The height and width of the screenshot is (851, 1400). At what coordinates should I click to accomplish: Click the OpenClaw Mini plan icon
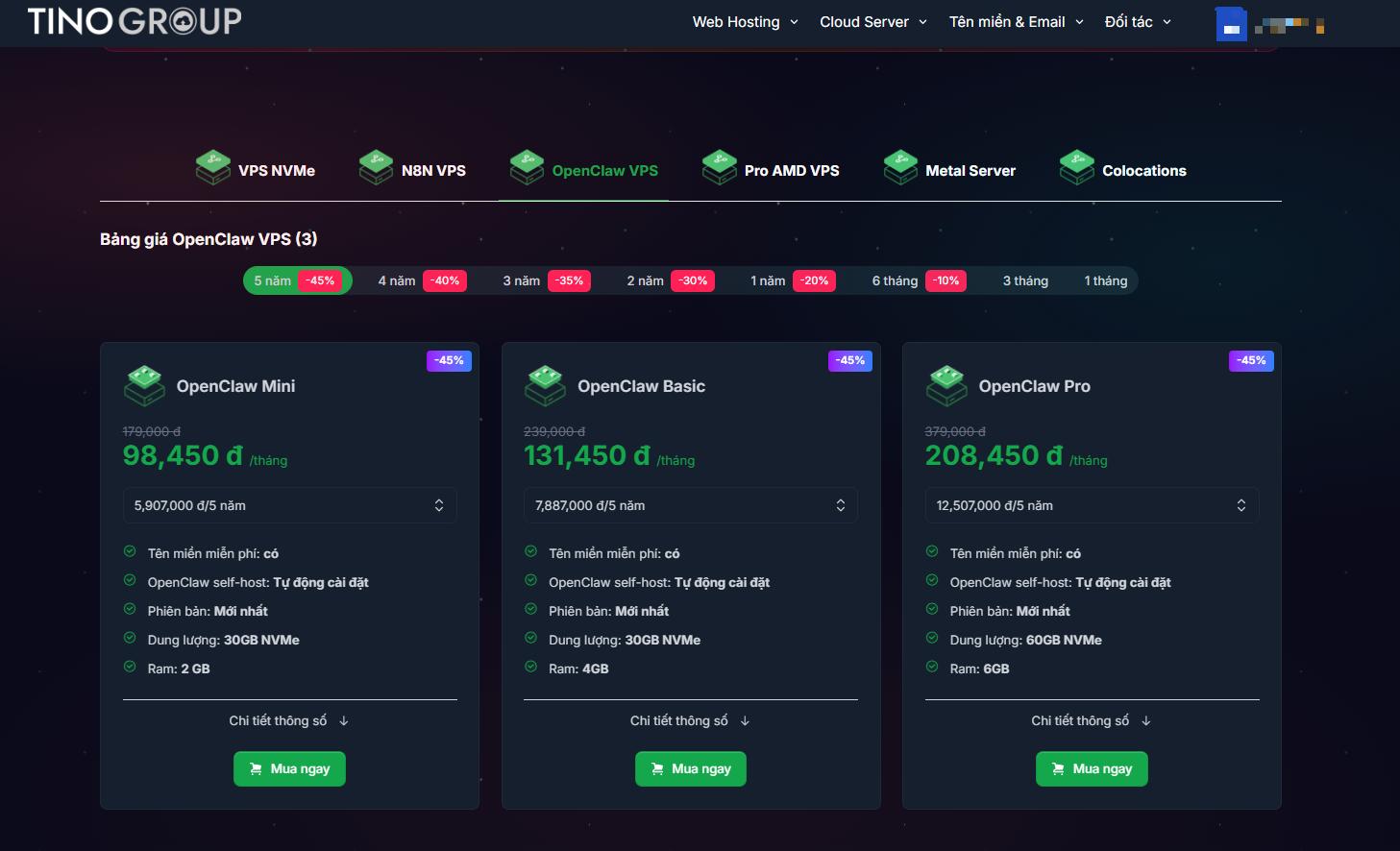(x=144, y=384)
